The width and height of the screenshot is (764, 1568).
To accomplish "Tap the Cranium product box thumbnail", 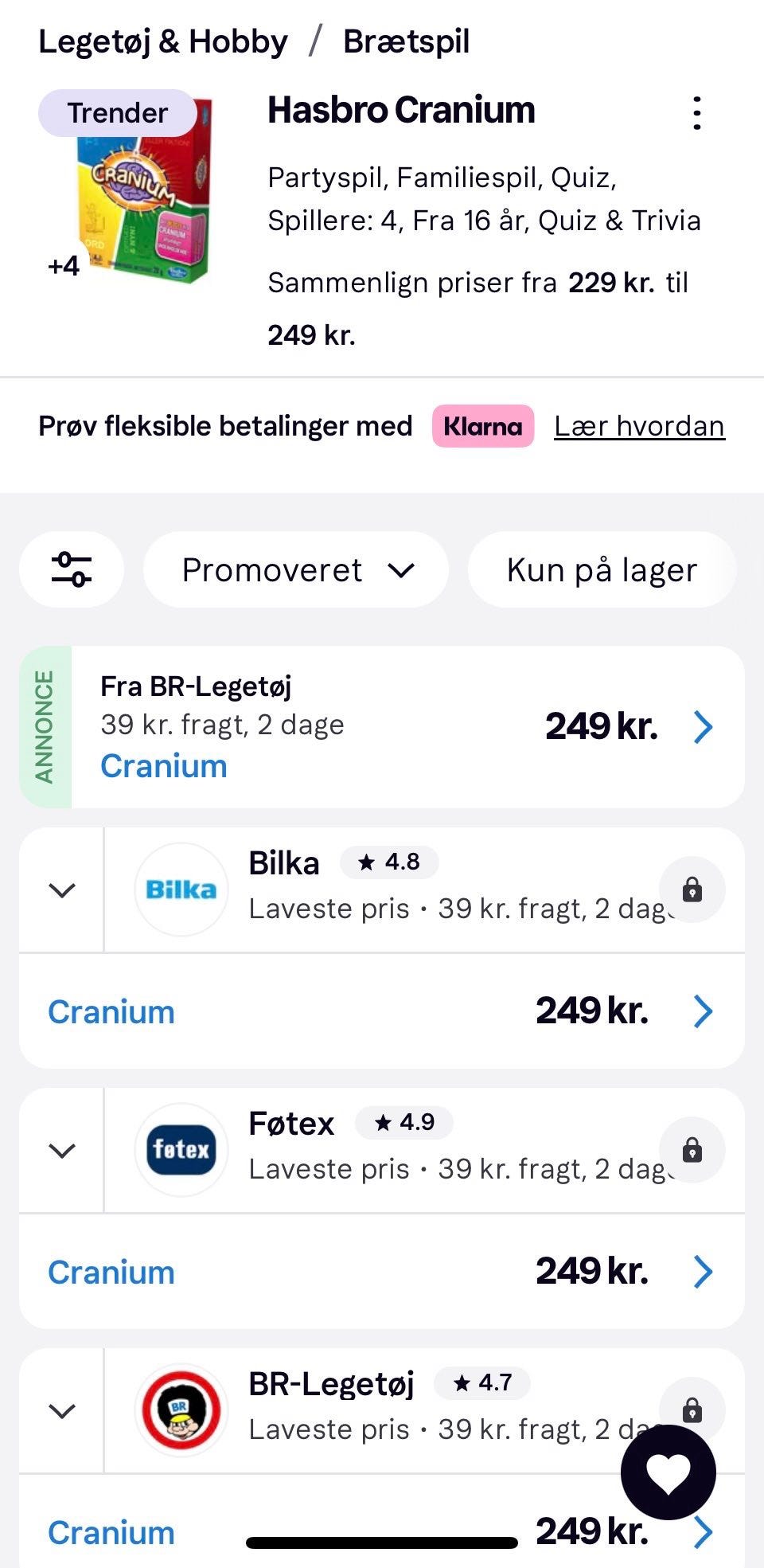I will (x=143, y=191).
